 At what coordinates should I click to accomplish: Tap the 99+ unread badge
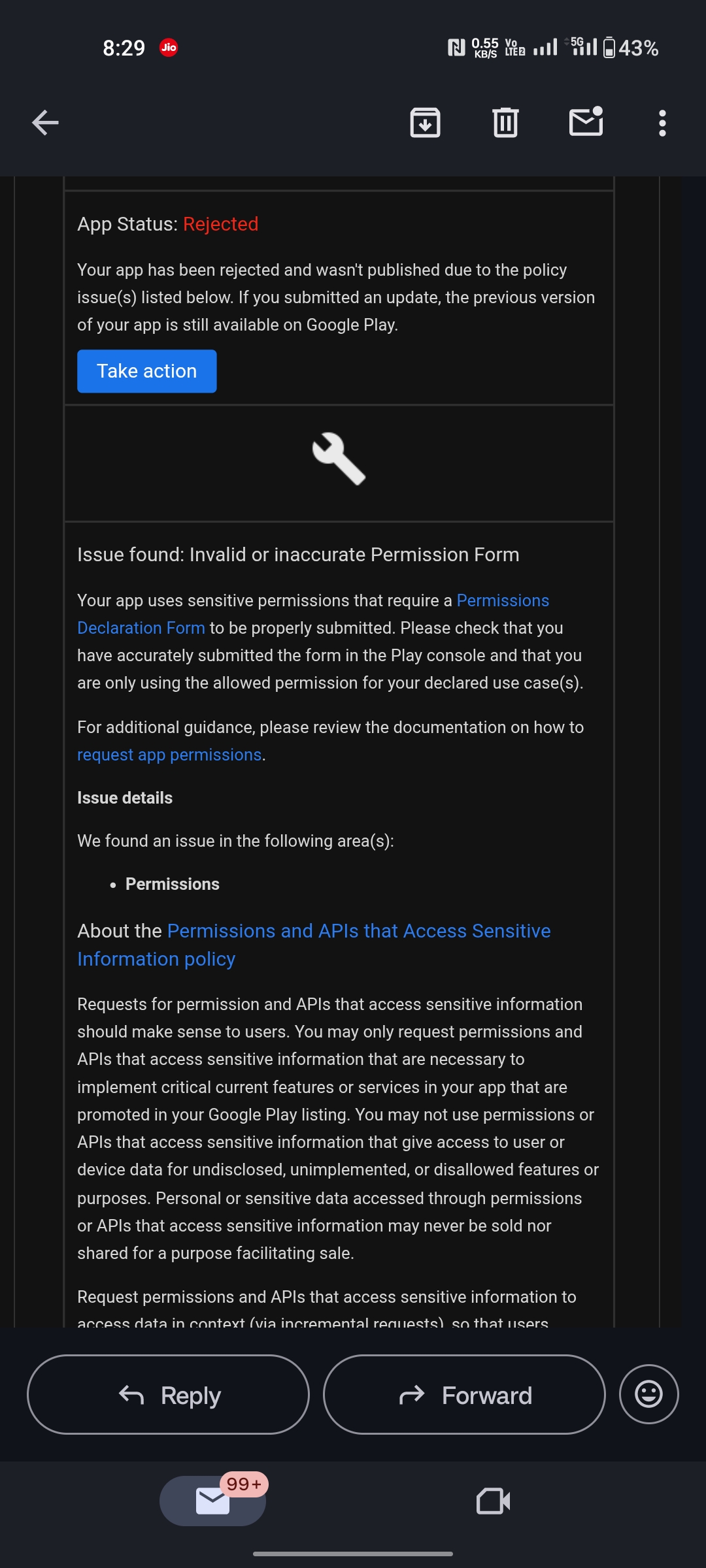click(244, 1484)
